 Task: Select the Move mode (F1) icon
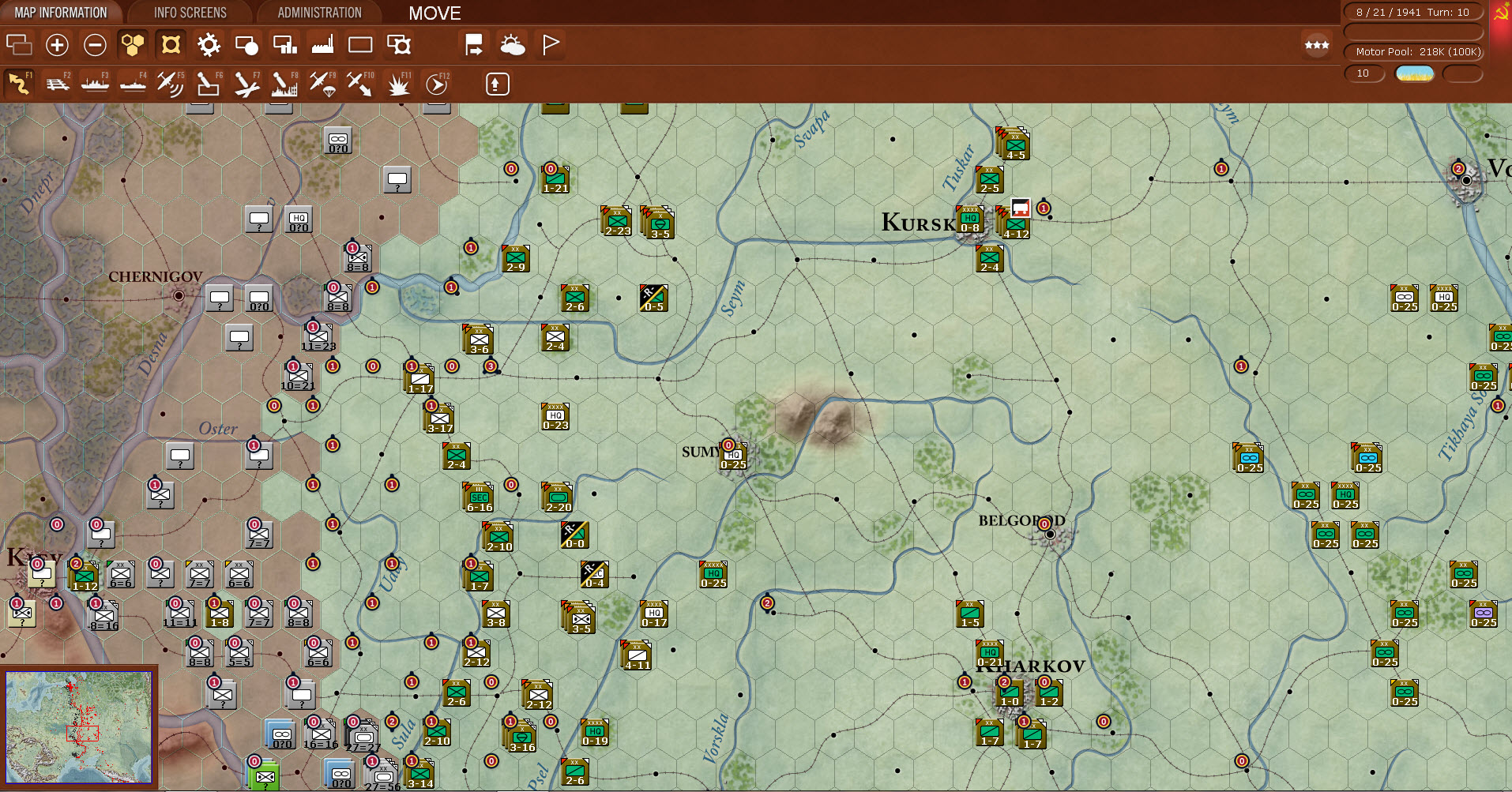pos(19,84)
